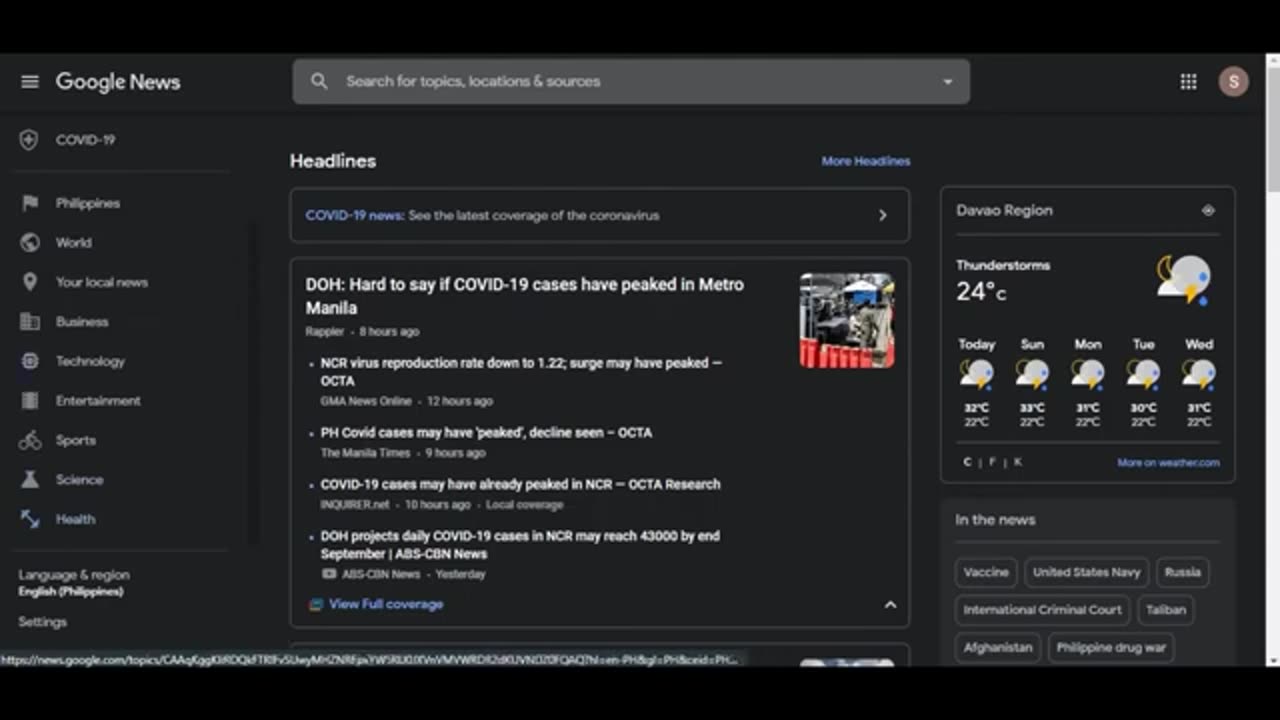1280x720 pixels.
Task: Open the hamburger main menu
Action: tap(30, 81)
